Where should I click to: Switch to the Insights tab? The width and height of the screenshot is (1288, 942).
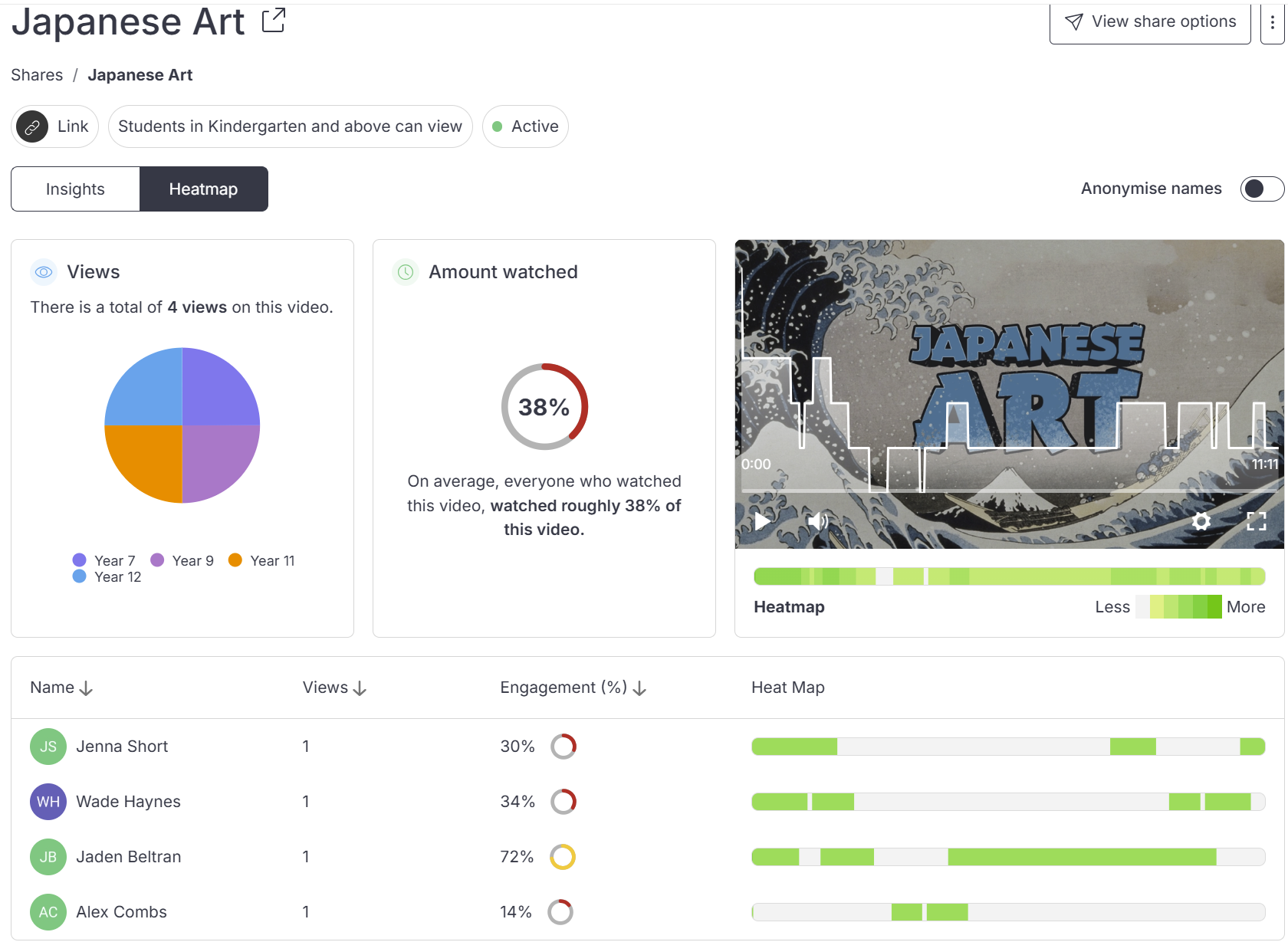click(x=75, y=189)
